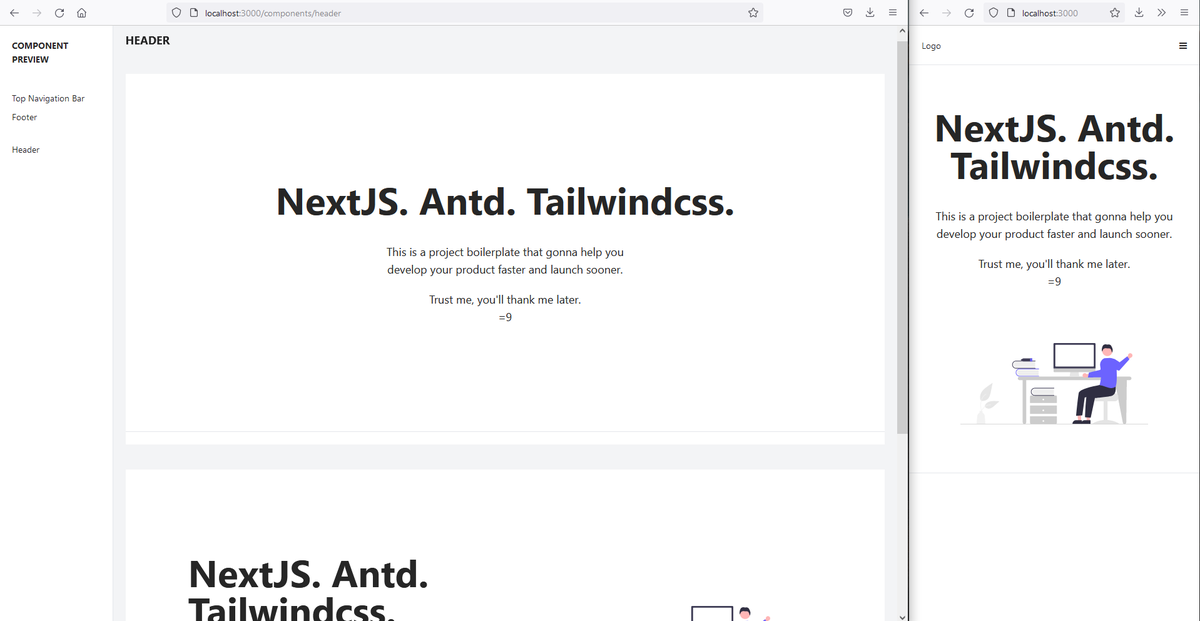
Task: Click COMPONENT PREVIEW sidebar title
Action: pyautogui.click(x=40, y=52)
